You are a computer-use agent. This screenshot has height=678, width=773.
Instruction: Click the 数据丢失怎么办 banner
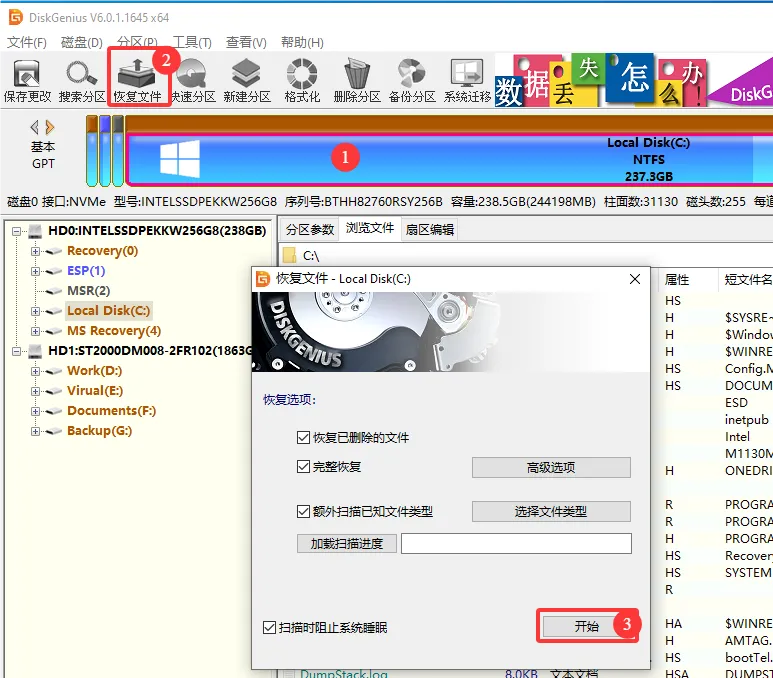600,80
